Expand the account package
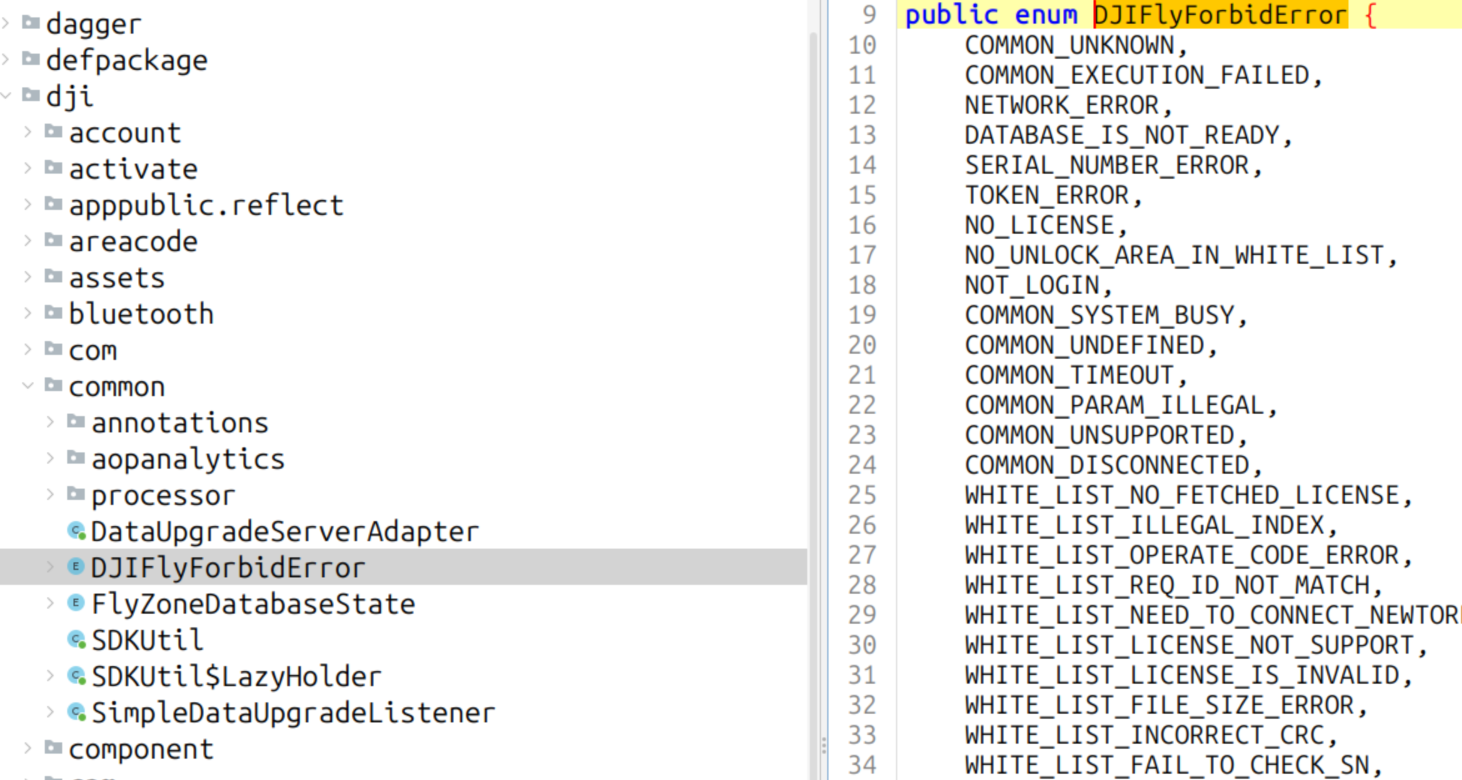Image resolution: width=1462 pixels, height=780 pixels. 29,132
